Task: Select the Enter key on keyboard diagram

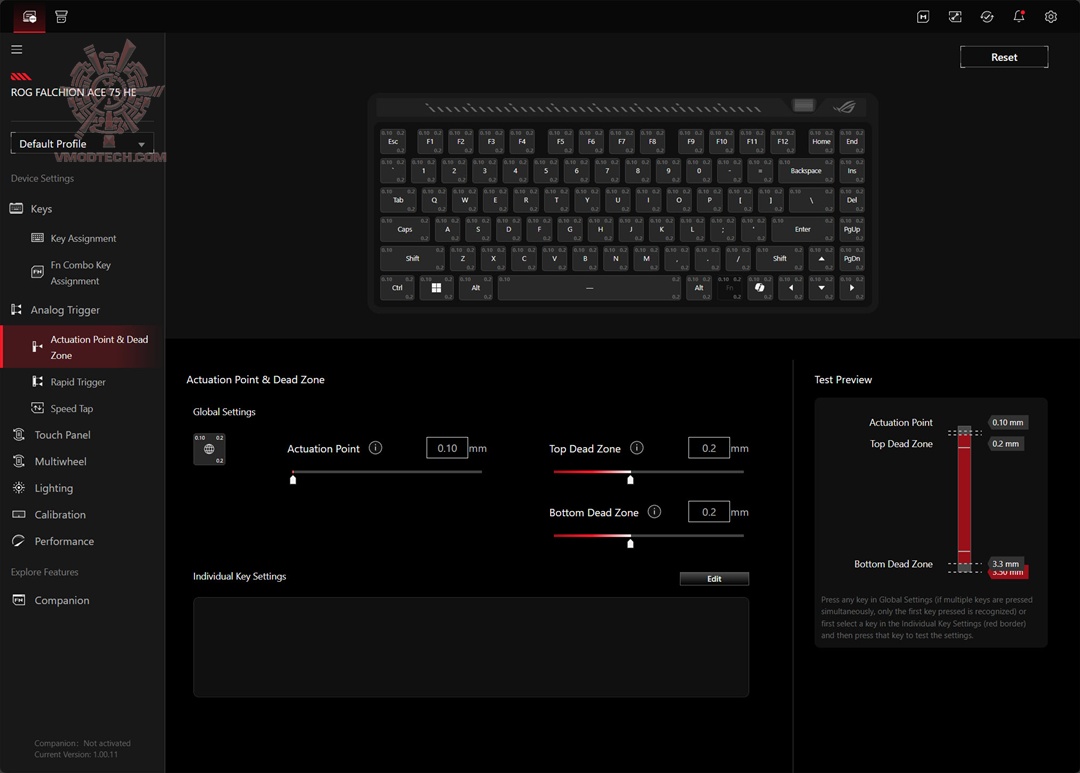Action: point(803,229)
